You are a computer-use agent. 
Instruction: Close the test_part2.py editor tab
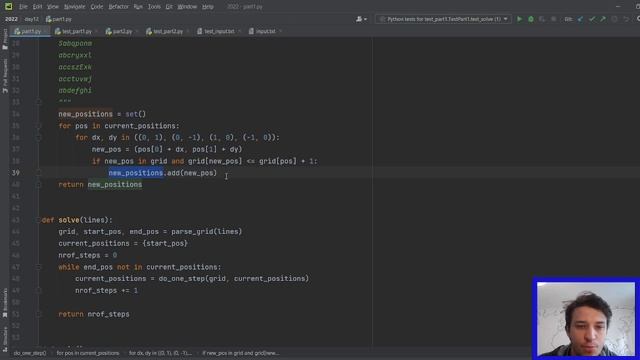tap(188, 31)
